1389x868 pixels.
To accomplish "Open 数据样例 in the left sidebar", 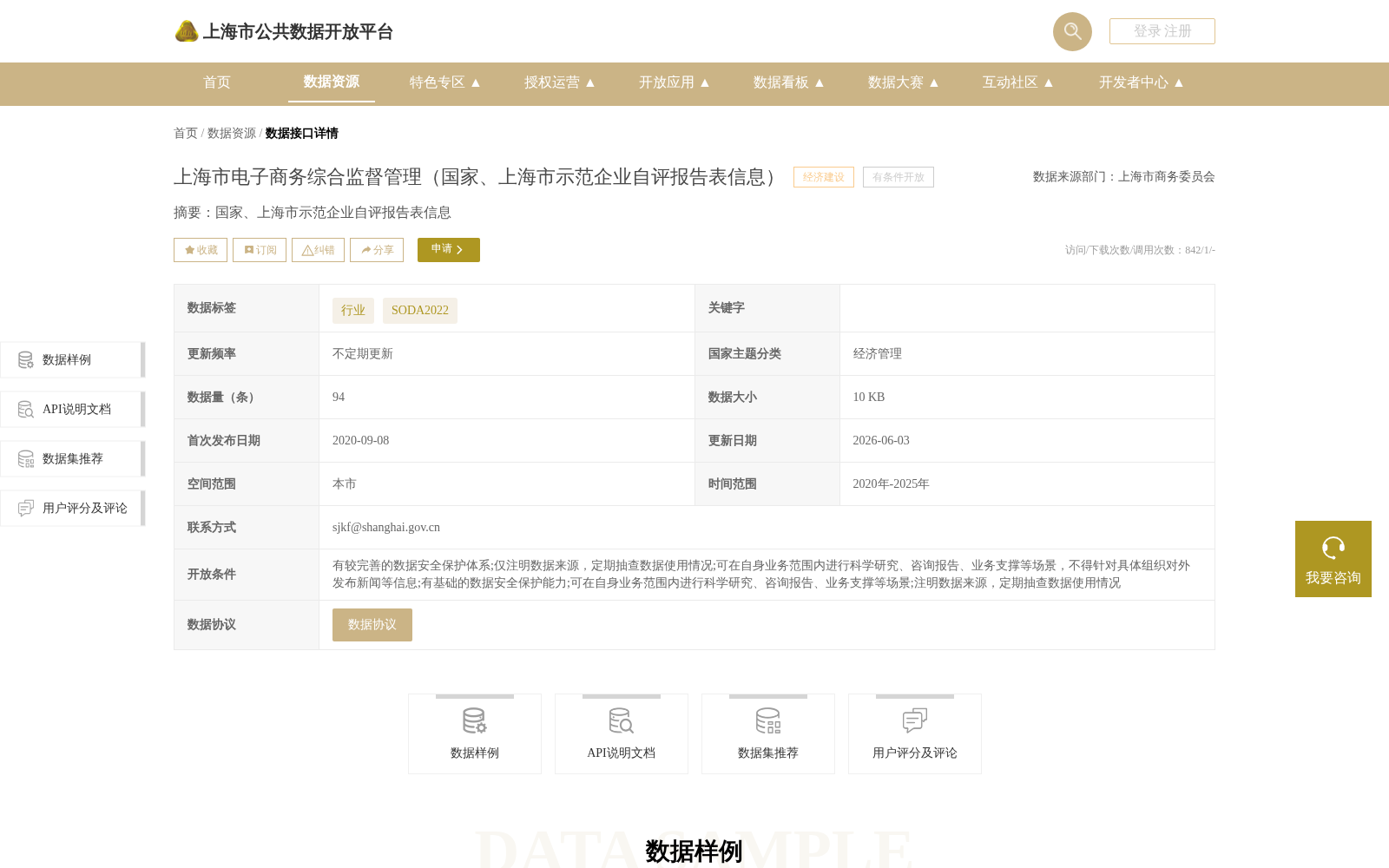I will click(72, 359).
